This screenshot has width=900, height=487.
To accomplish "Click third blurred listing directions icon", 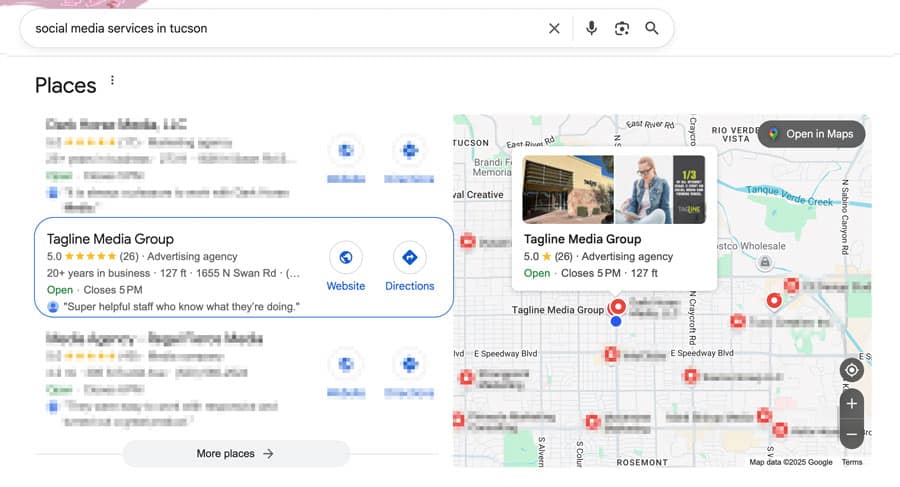I will [x=409, y=364].
